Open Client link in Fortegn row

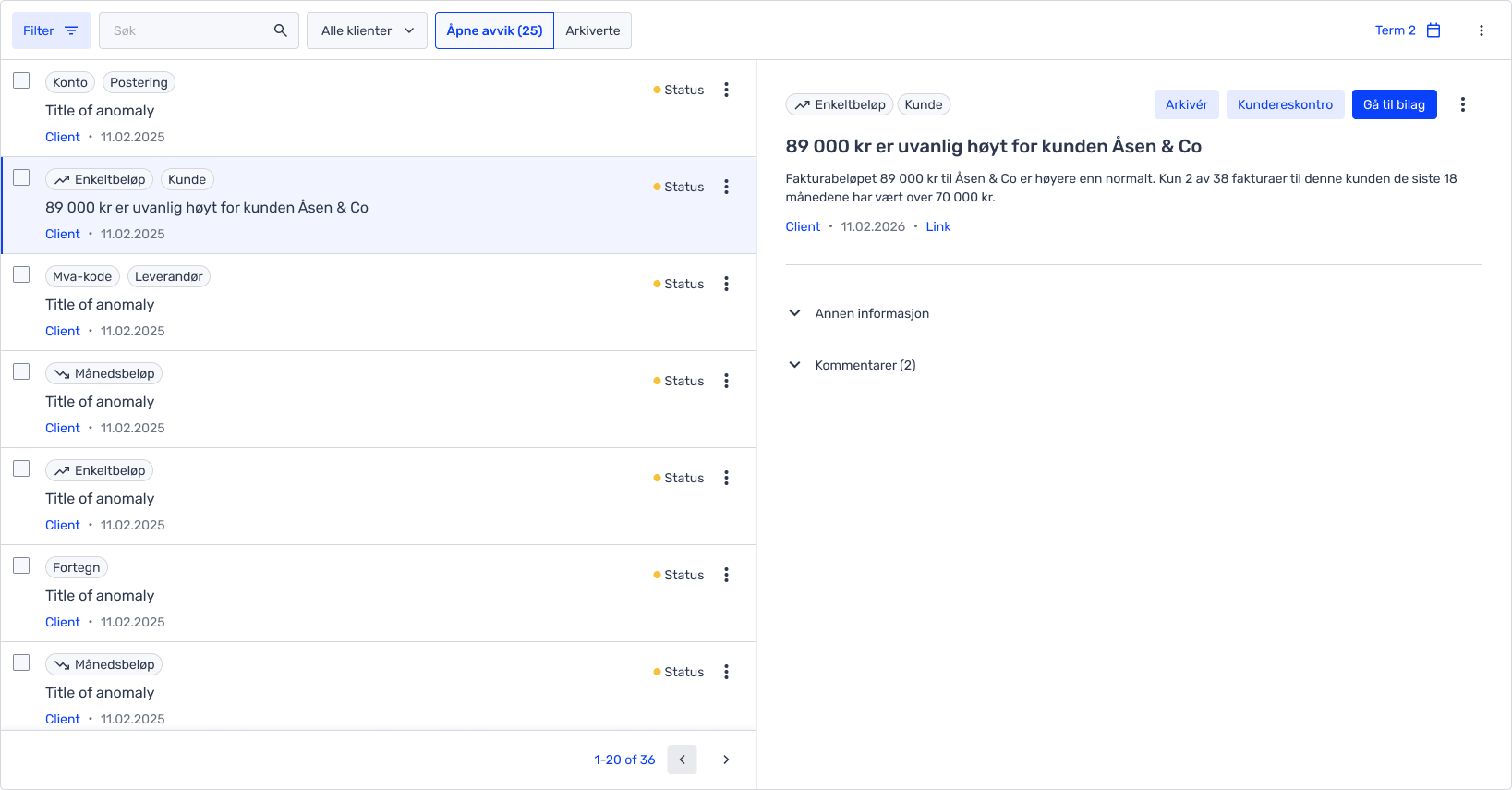point(63,622)
